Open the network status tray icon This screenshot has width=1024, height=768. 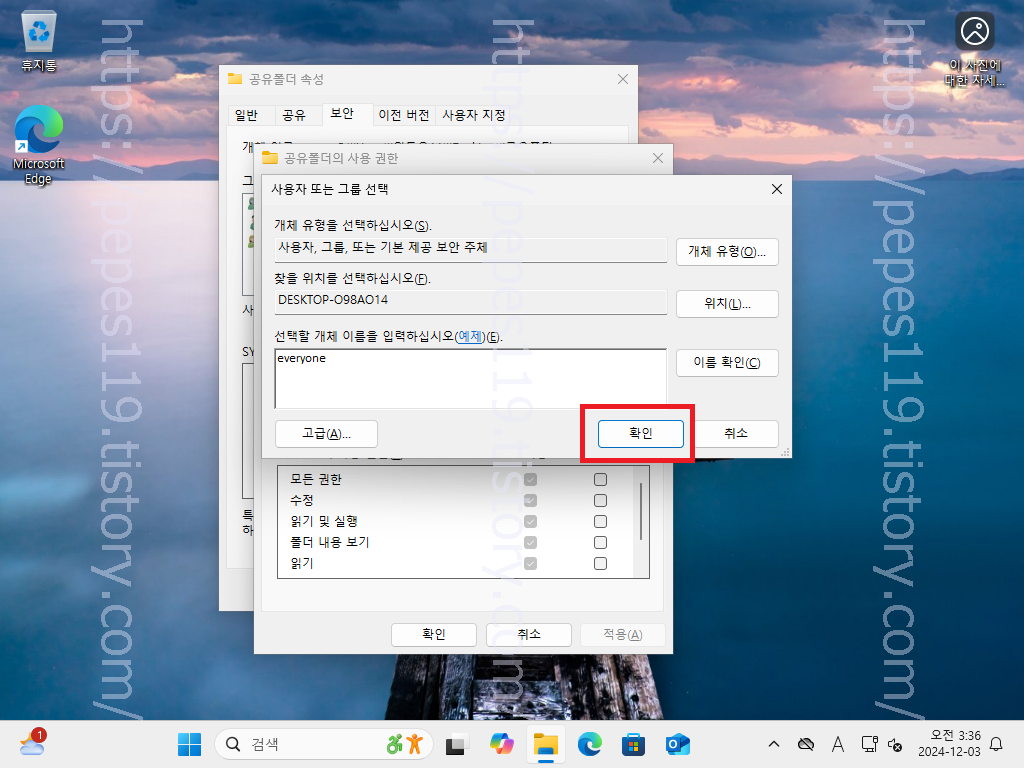[x=869, y=744]
